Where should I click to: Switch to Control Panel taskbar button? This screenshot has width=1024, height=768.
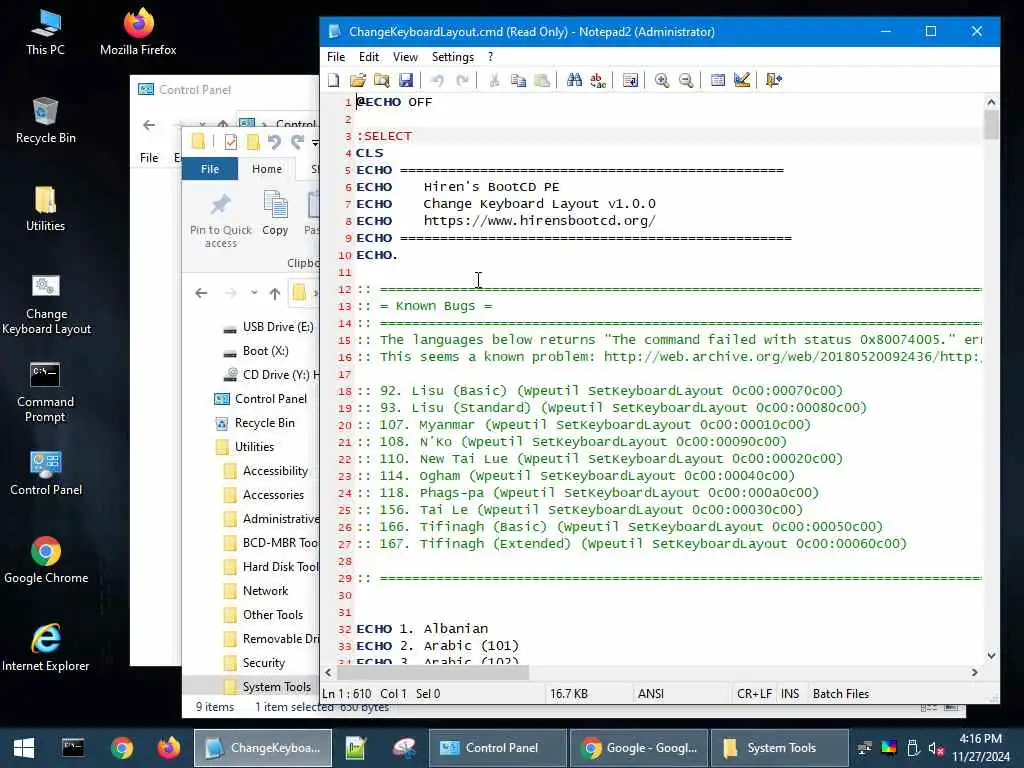[498, 748]
